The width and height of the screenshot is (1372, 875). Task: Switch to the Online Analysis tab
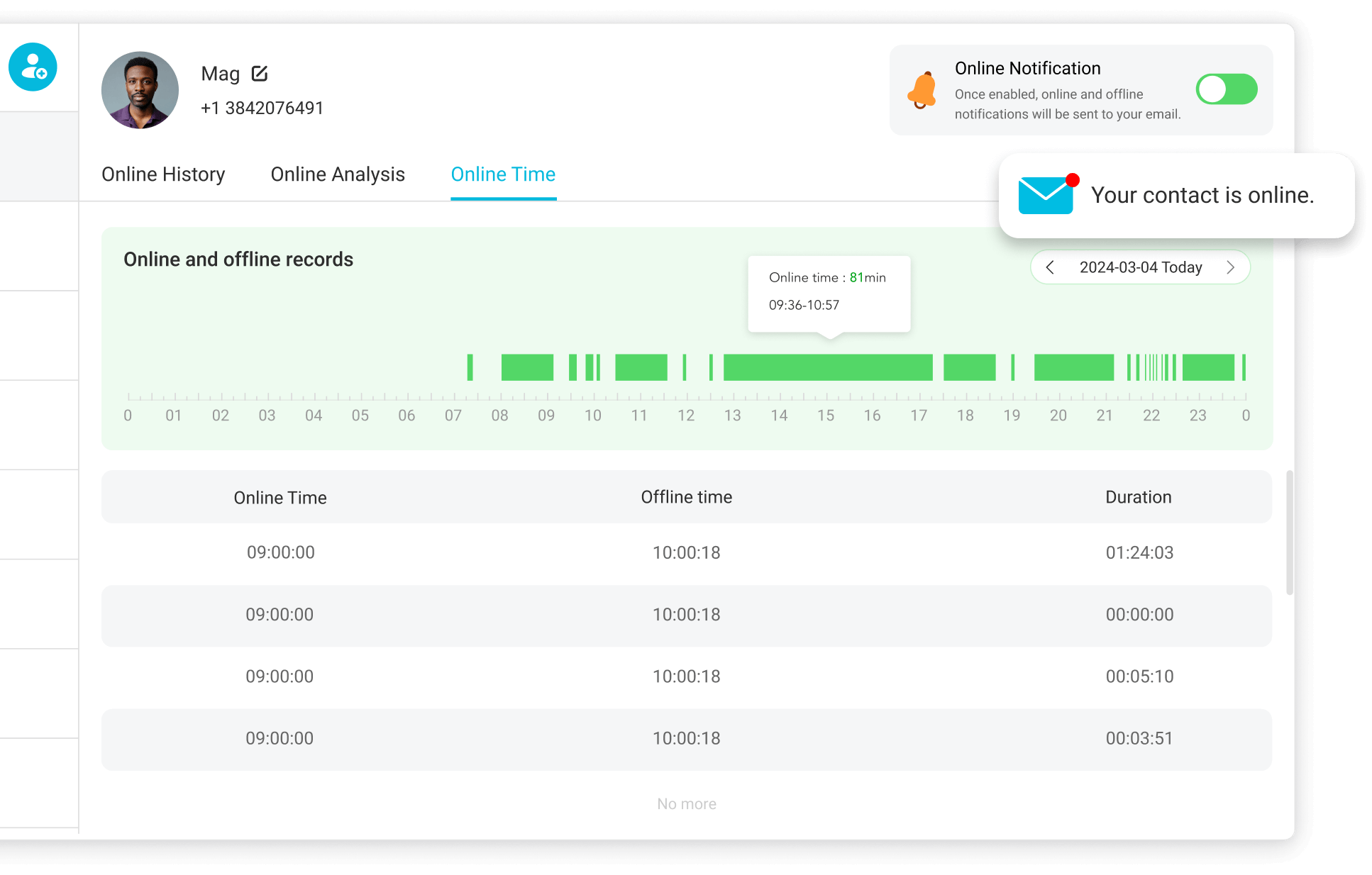(338, 174)
